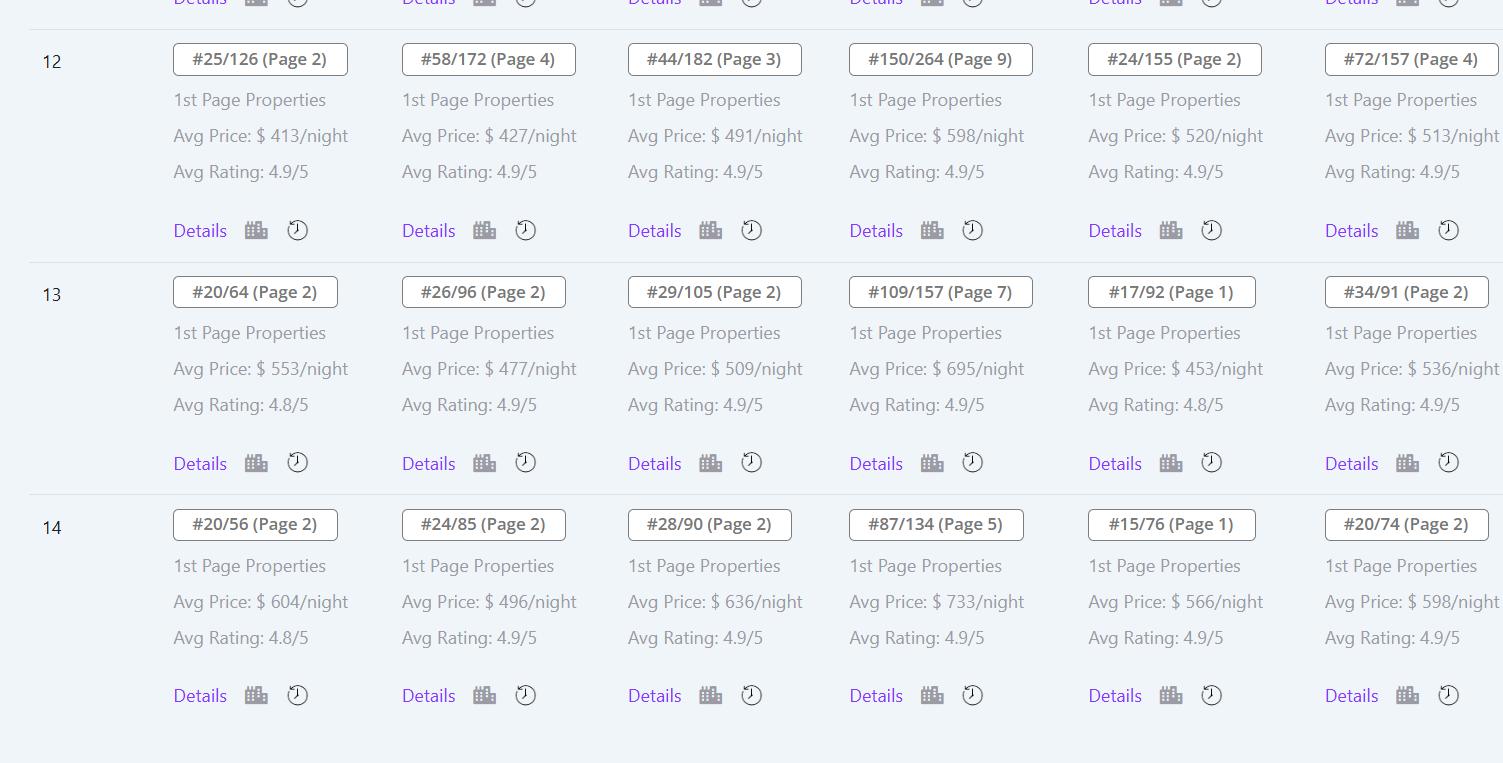Click building icon in the #72/157 cell
This screenshot has height=763, width=1503.
point(1408,230)
